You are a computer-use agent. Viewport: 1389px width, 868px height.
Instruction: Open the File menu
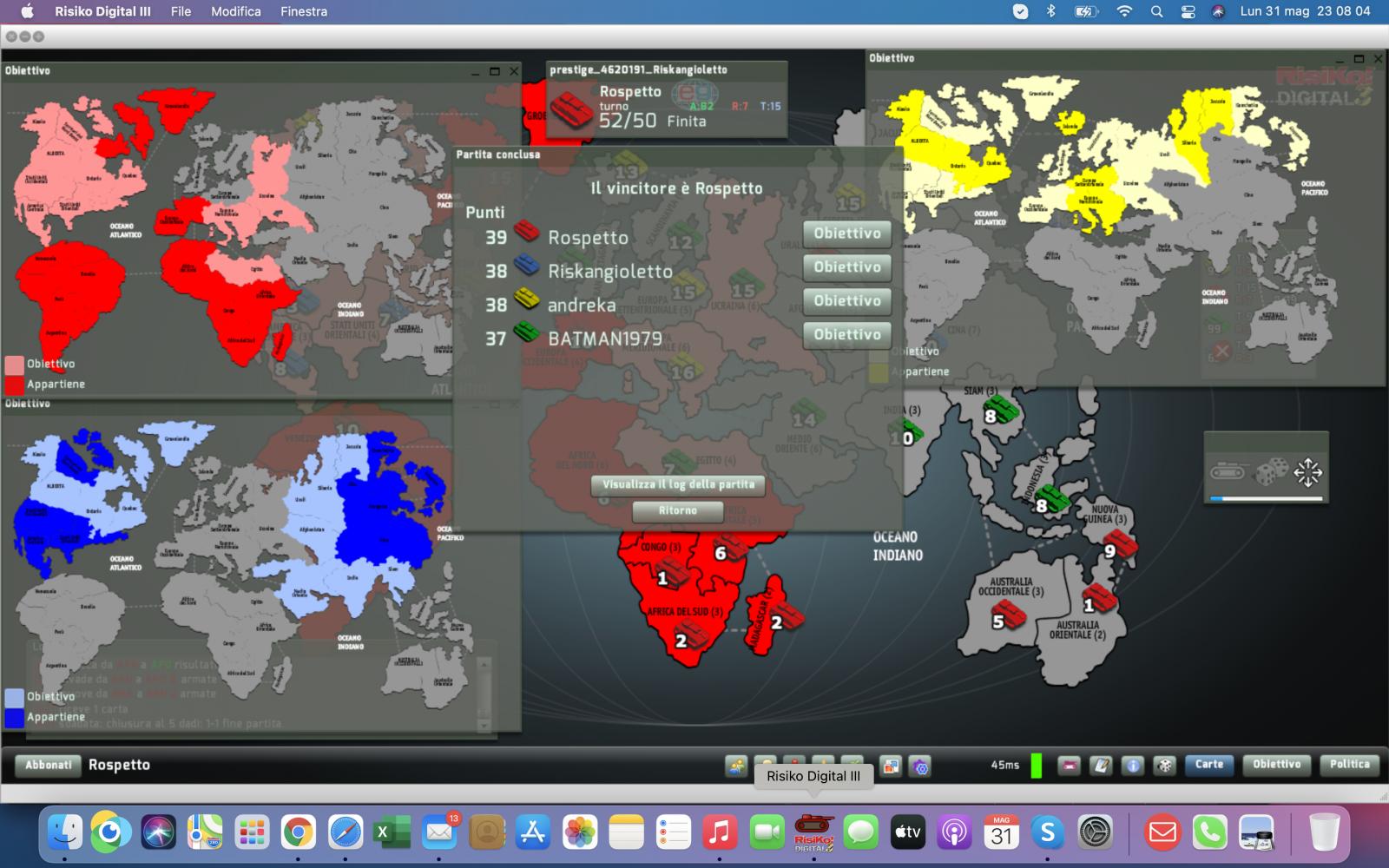coord(181,11)
